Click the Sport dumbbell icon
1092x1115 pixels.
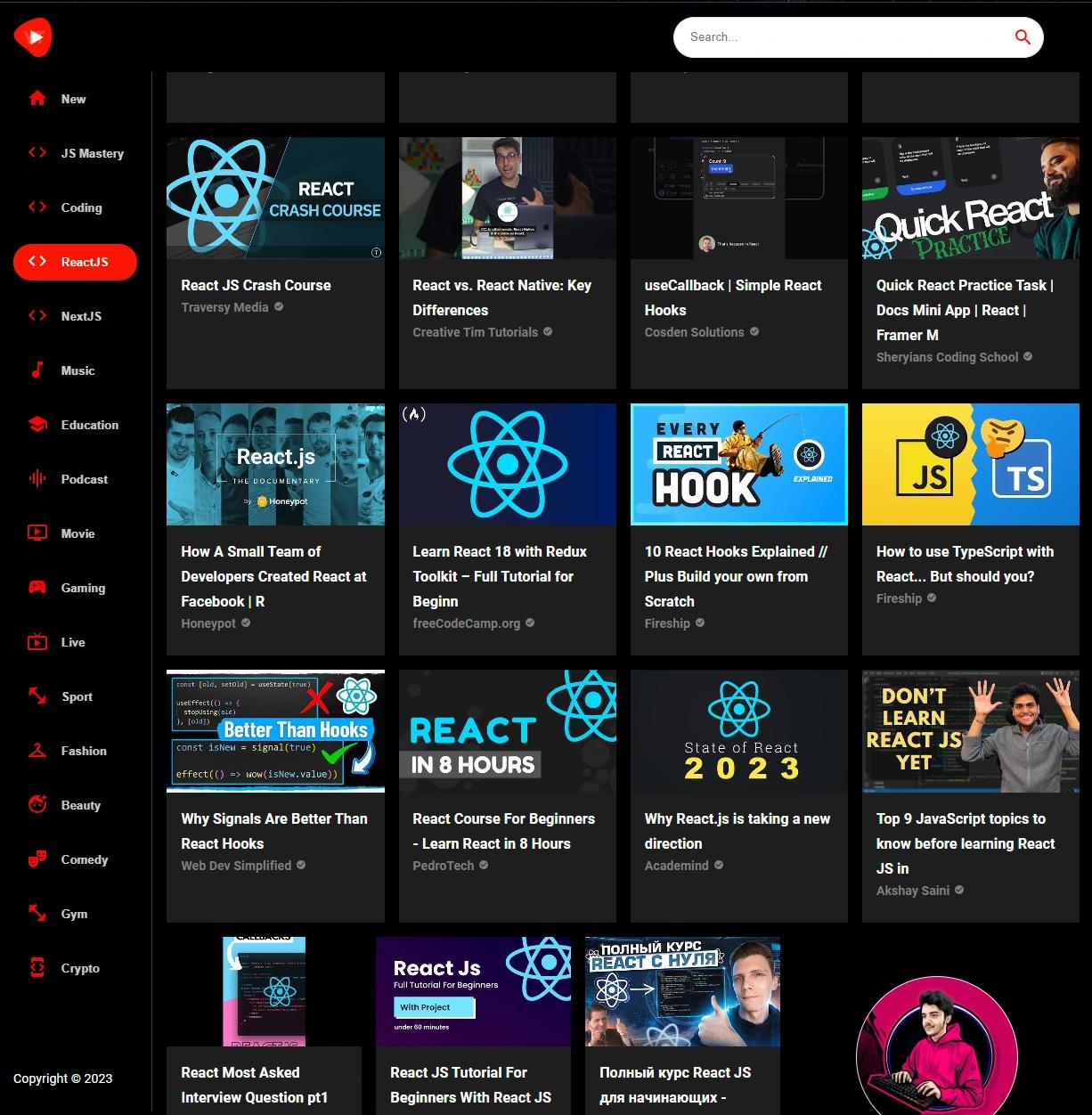37,696
